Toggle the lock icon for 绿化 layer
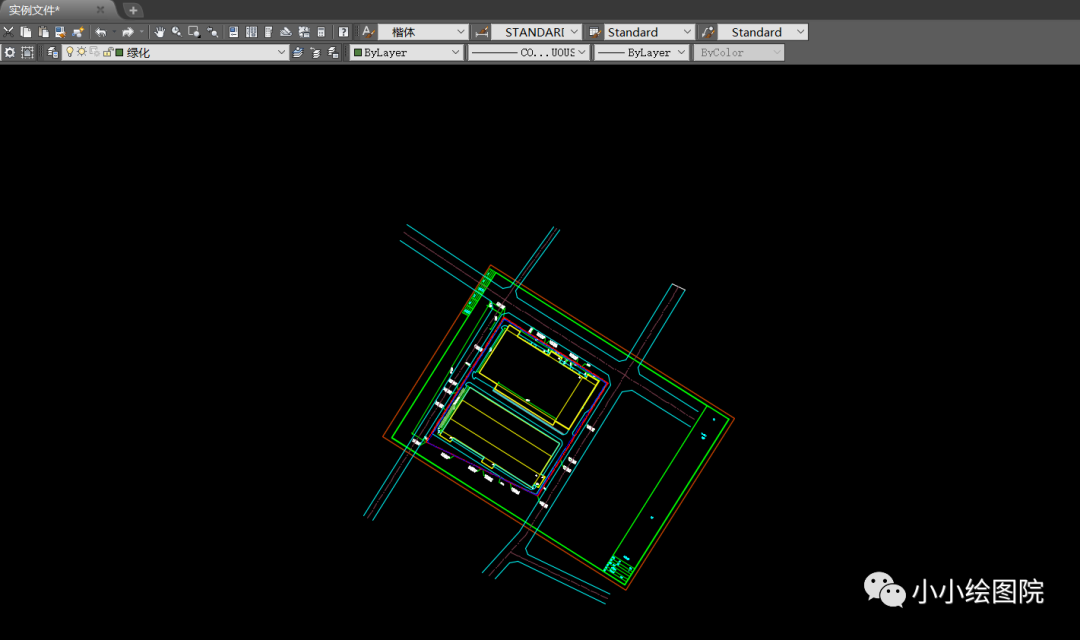 click(108, 52)
